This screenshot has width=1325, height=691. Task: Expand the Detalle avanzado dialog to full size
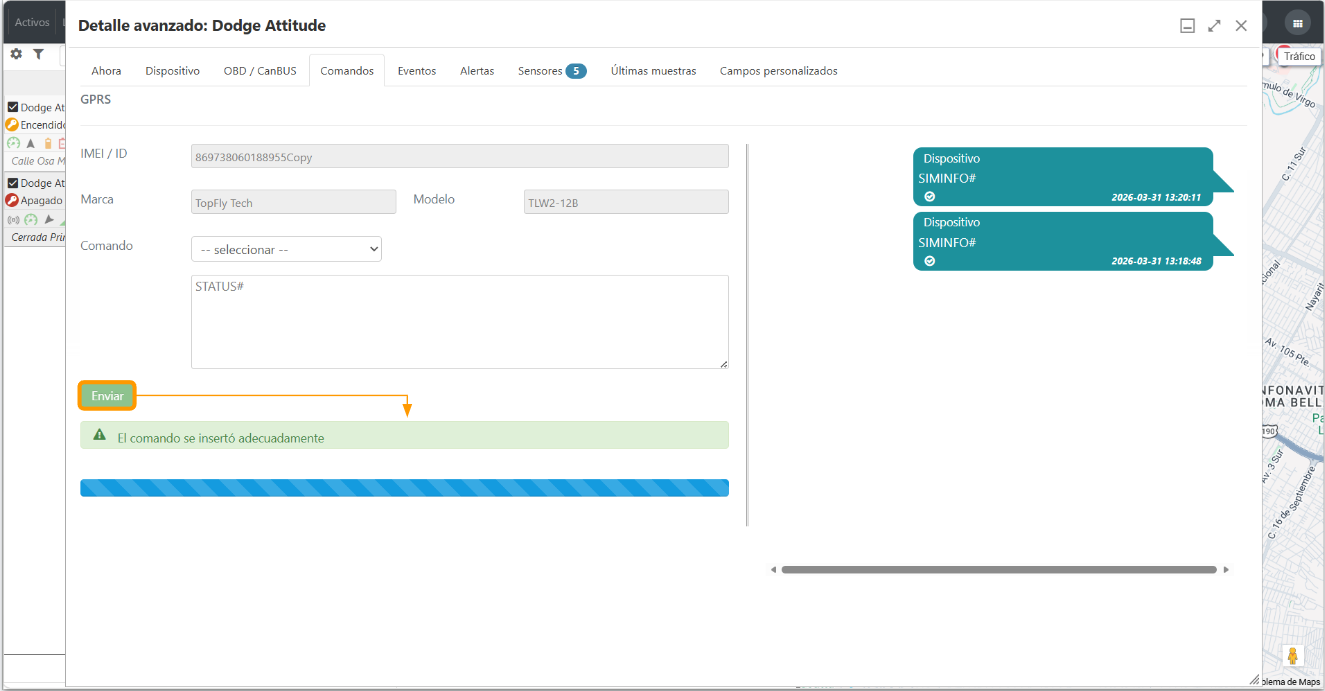click(1214, 26)
